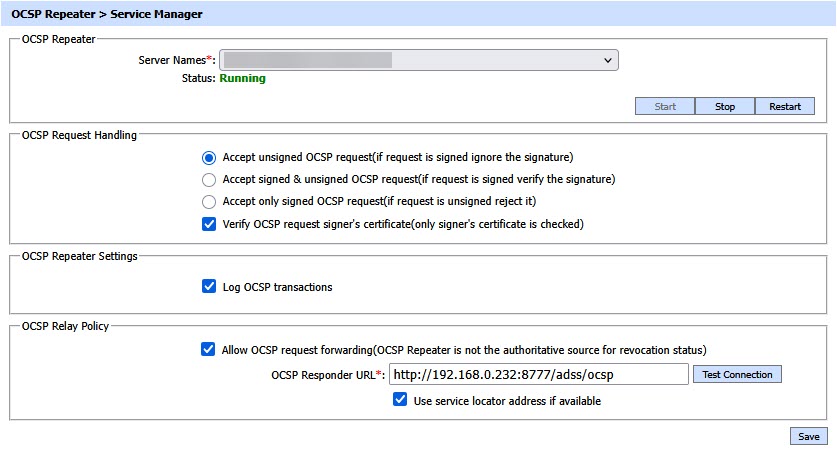Screen dimensions: 837x449
Task: Click the OCSP Request Handling section heading
Action: (79, 134)
